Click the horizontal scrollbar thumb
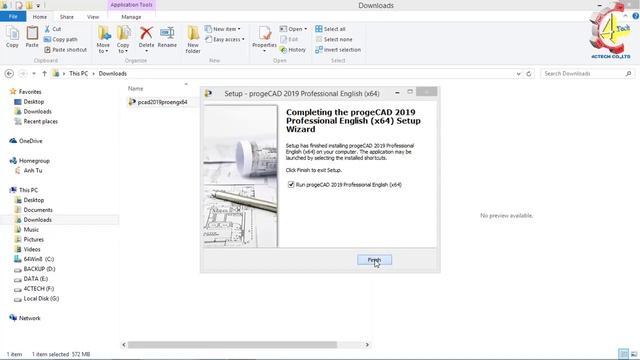Image resolution: width=640 pixels, height=360 pixels. coord(233,345)
